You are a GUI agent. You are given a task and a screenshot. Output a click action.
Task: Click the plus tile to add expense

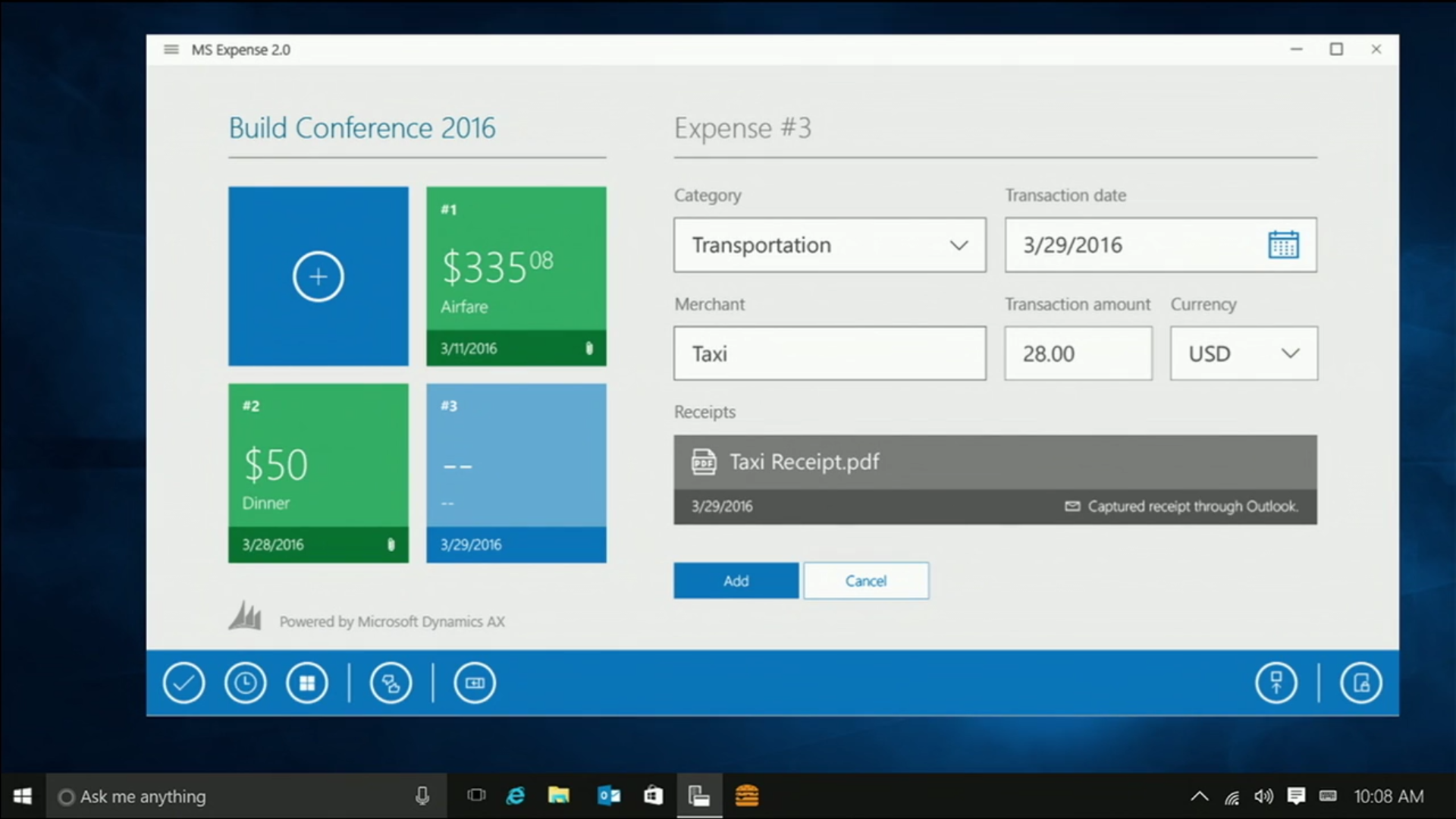318,276
